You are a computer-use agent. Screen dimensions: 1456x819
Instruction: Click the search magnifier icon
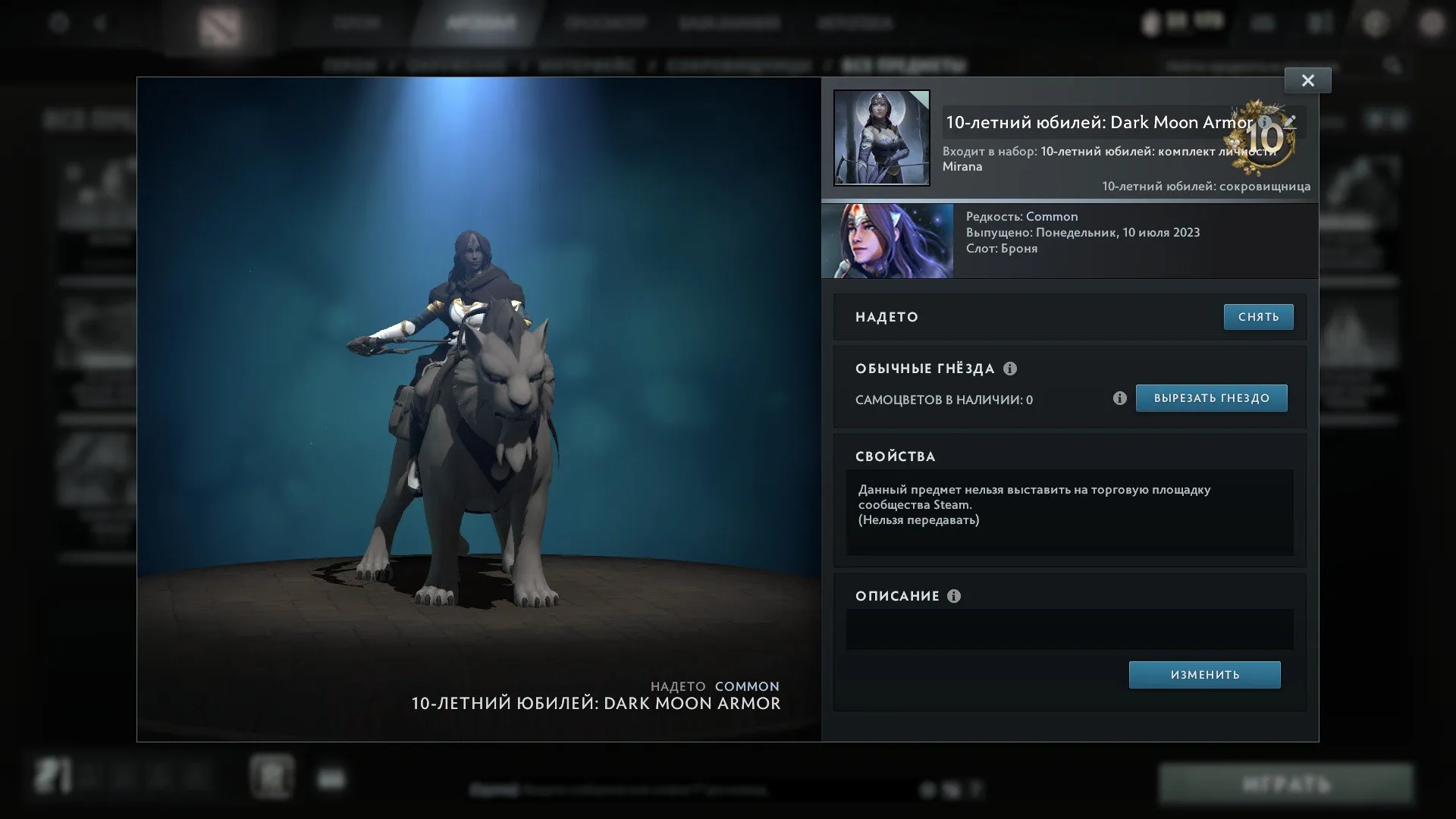(x=1392, y=66)
